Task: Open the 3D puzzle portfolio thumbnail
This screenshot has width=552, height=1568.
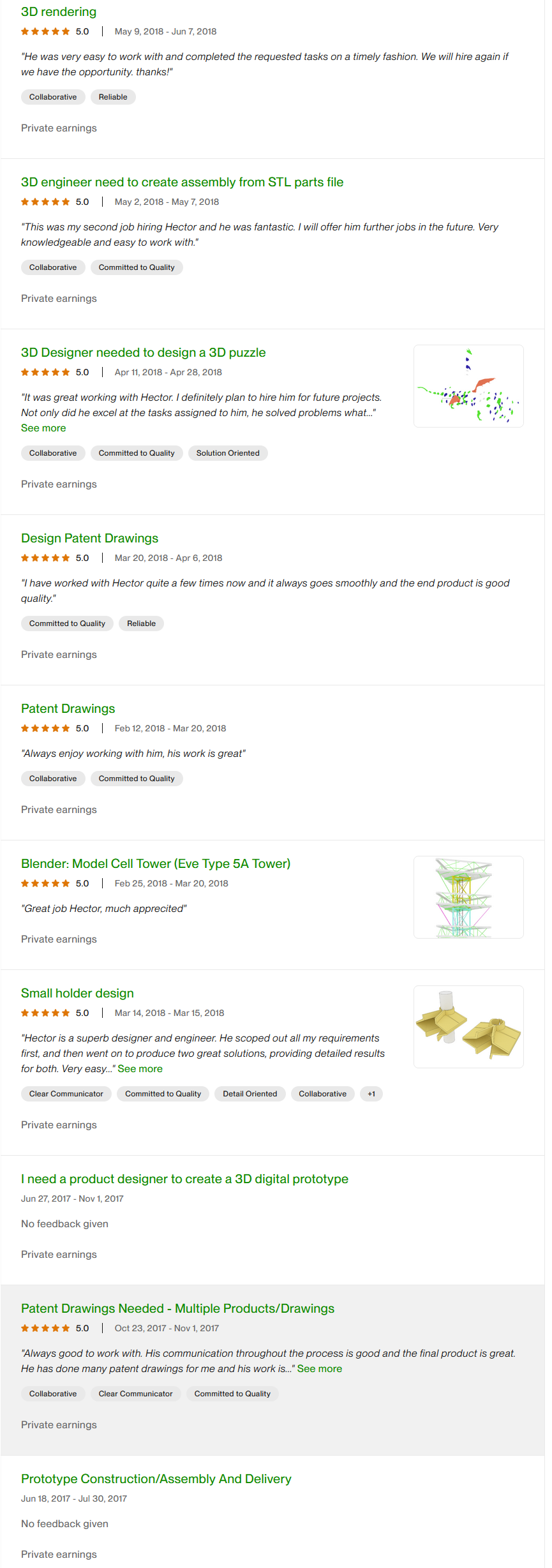Action: coord(468,386)
